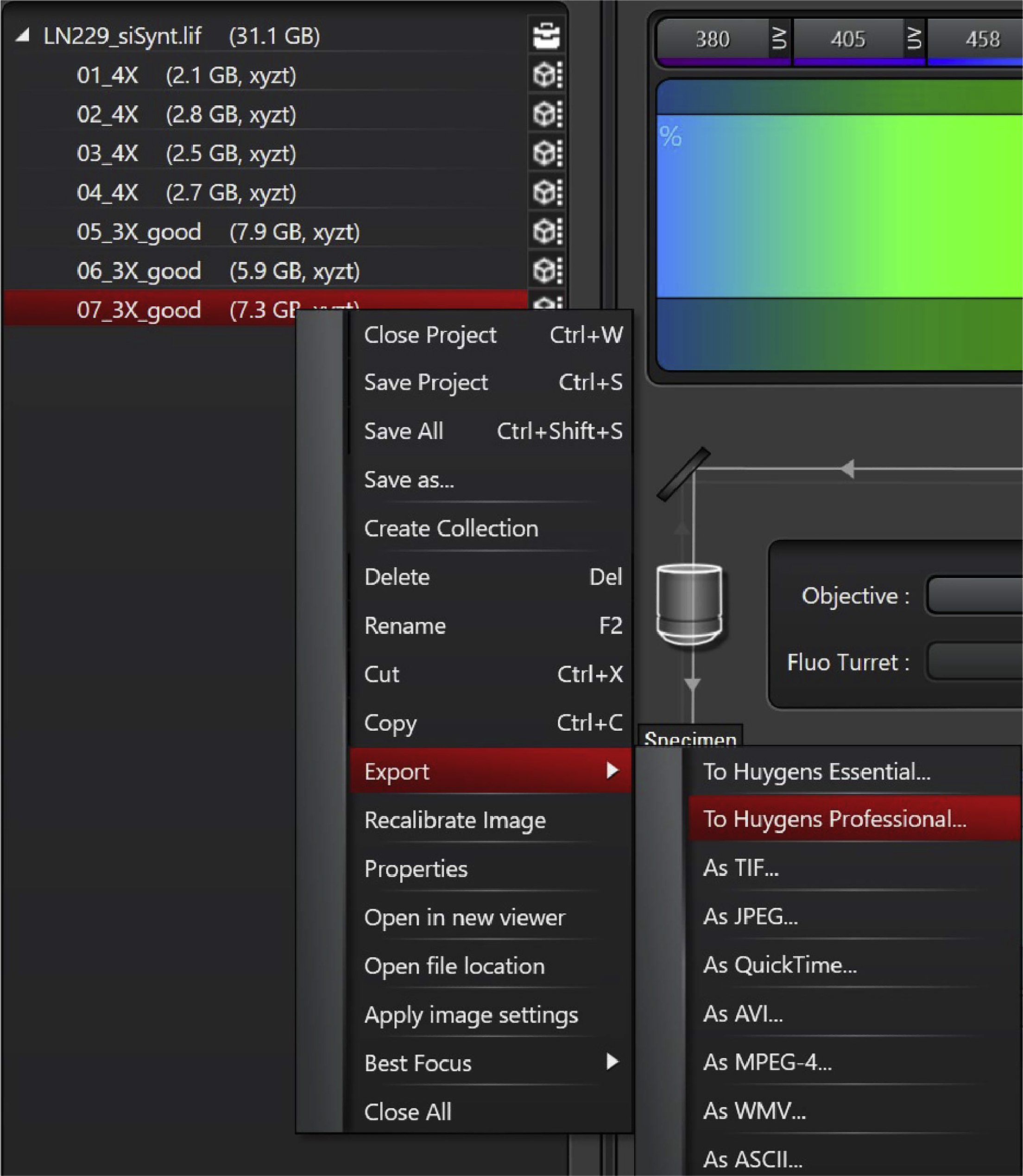Select the 05_3X_good image series
Screen dimensions: 1023x1176
[139, 232]
